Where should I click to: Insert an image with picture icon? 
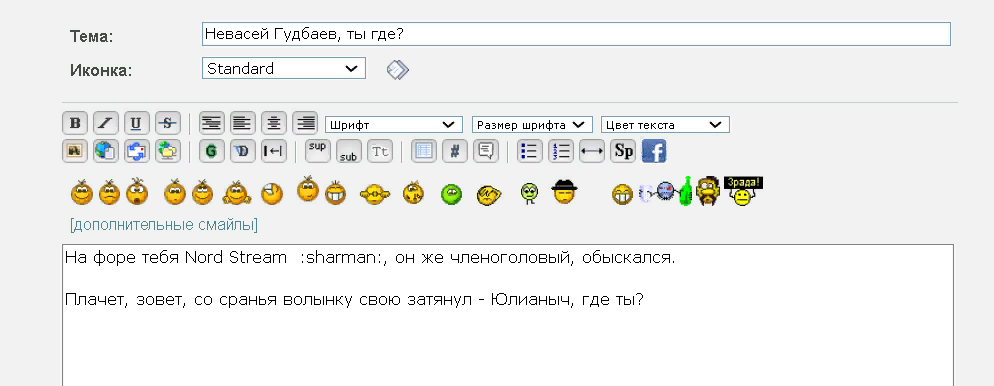[75, 151]
